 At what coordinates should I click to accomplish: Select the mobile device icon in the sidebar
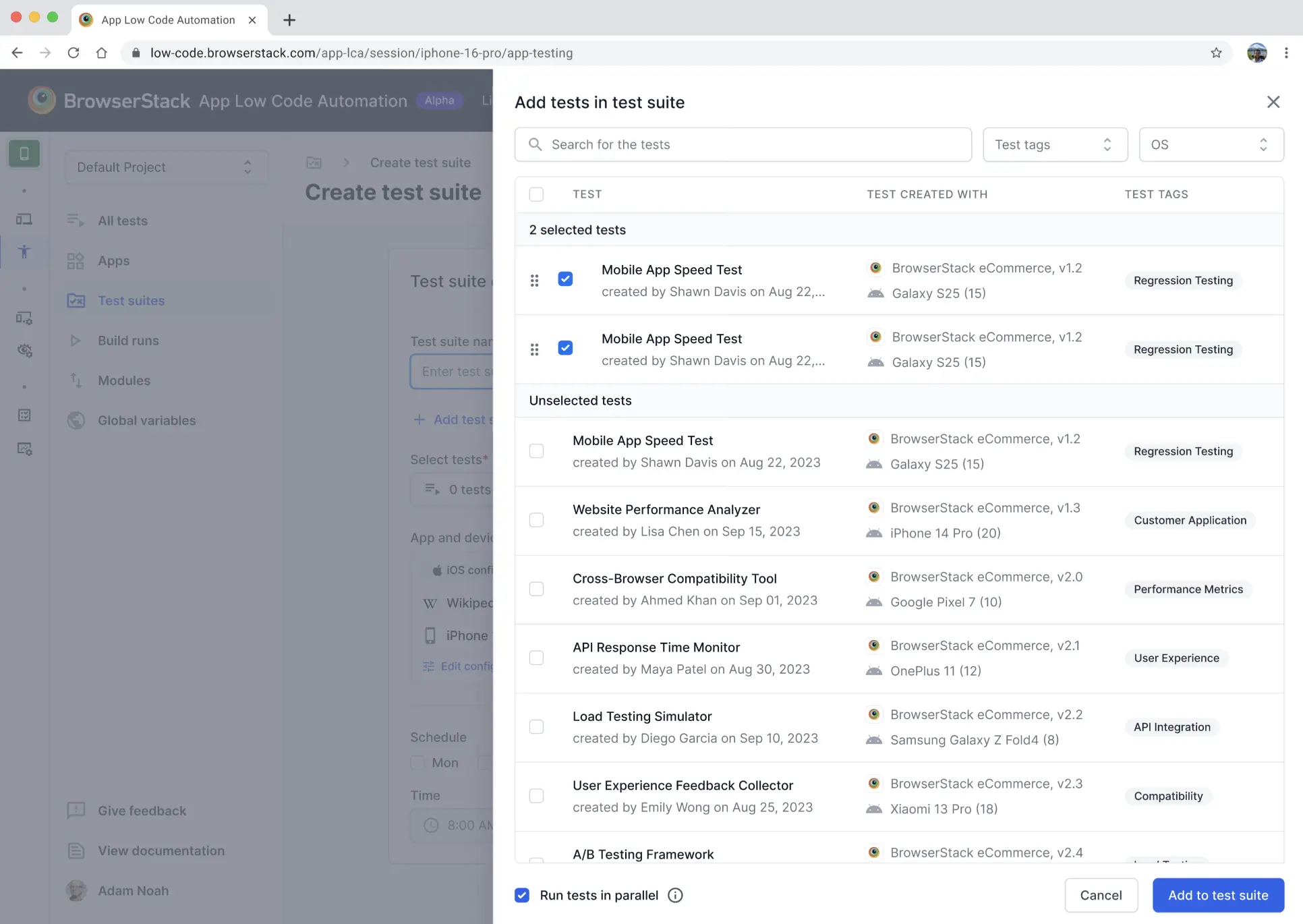pos(24,153)
